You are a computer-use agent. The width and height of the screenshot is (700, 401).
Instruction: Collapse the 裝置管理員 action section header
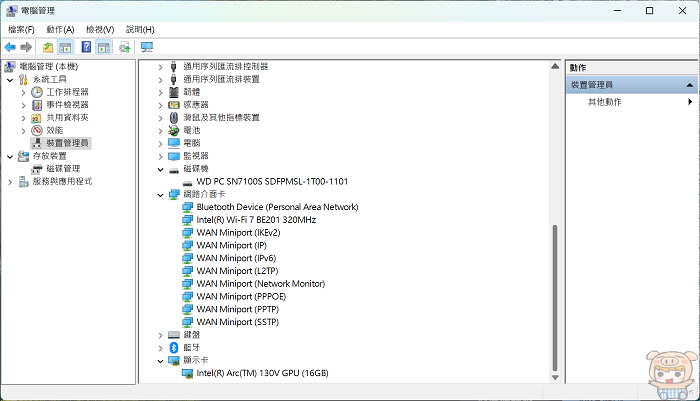690,85
